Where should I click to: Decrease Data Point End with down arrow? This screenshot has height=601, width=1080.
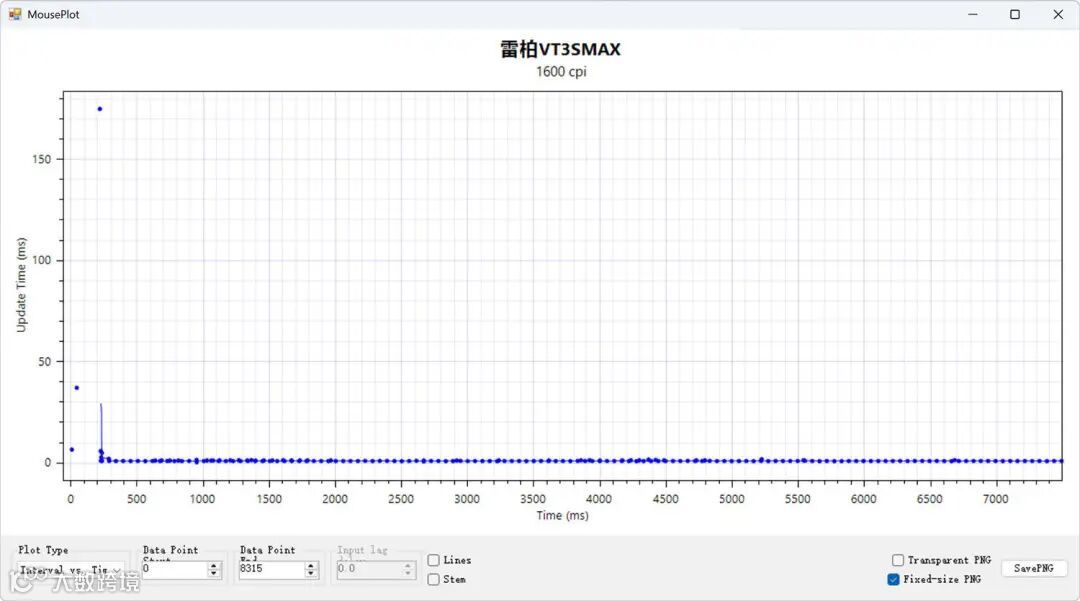click(311, 573)
